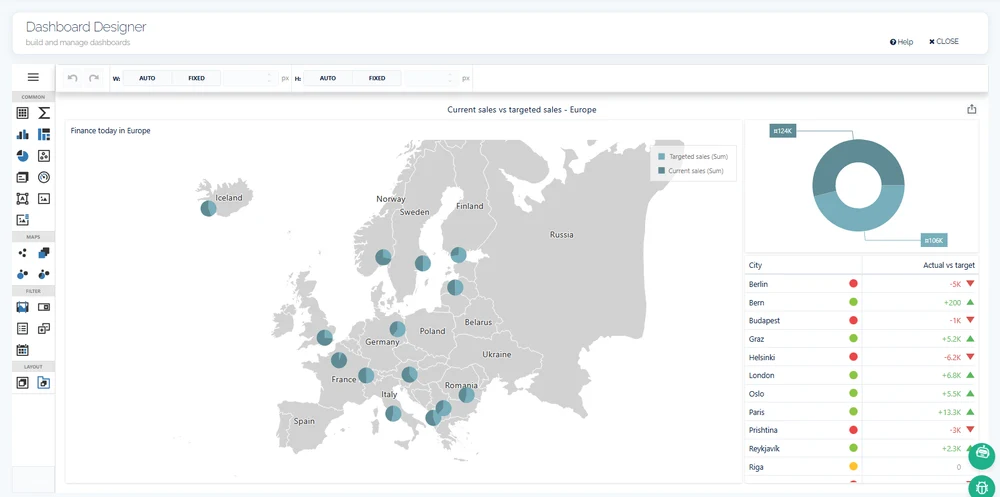
Task: Click the lighter segment of the donut chart
Action: [x=861, y=218]
